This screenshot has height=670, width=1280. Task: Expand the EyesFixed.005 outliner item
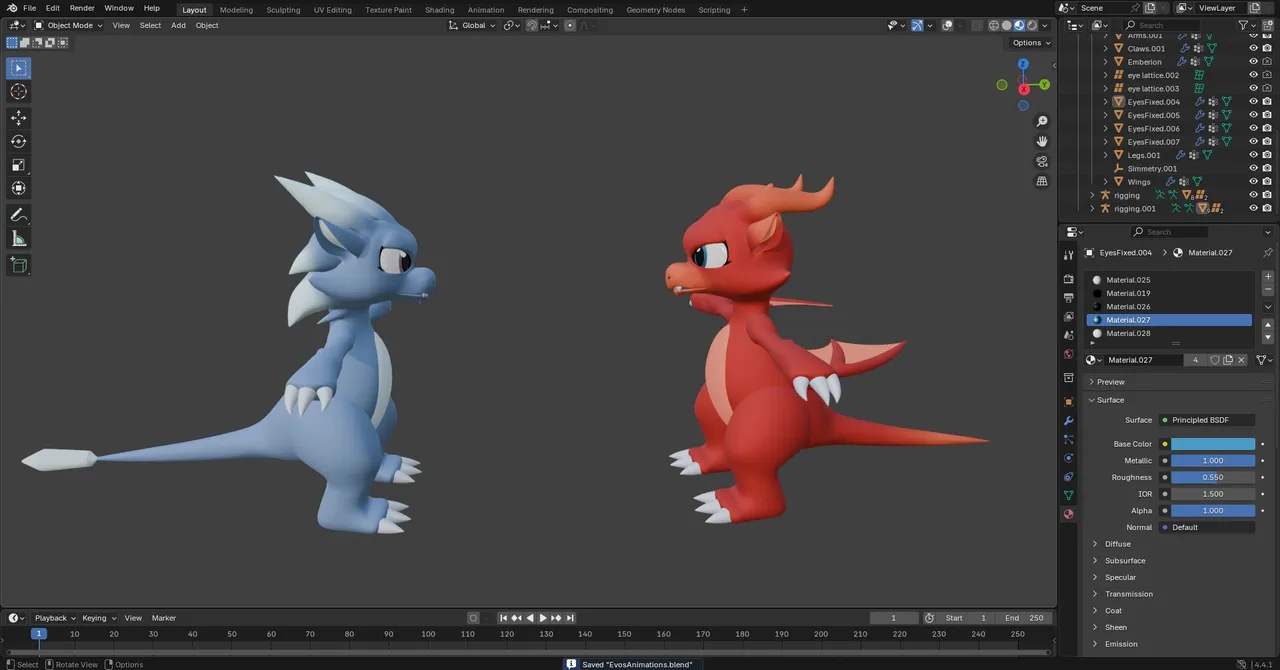[x=1106, y=115]
